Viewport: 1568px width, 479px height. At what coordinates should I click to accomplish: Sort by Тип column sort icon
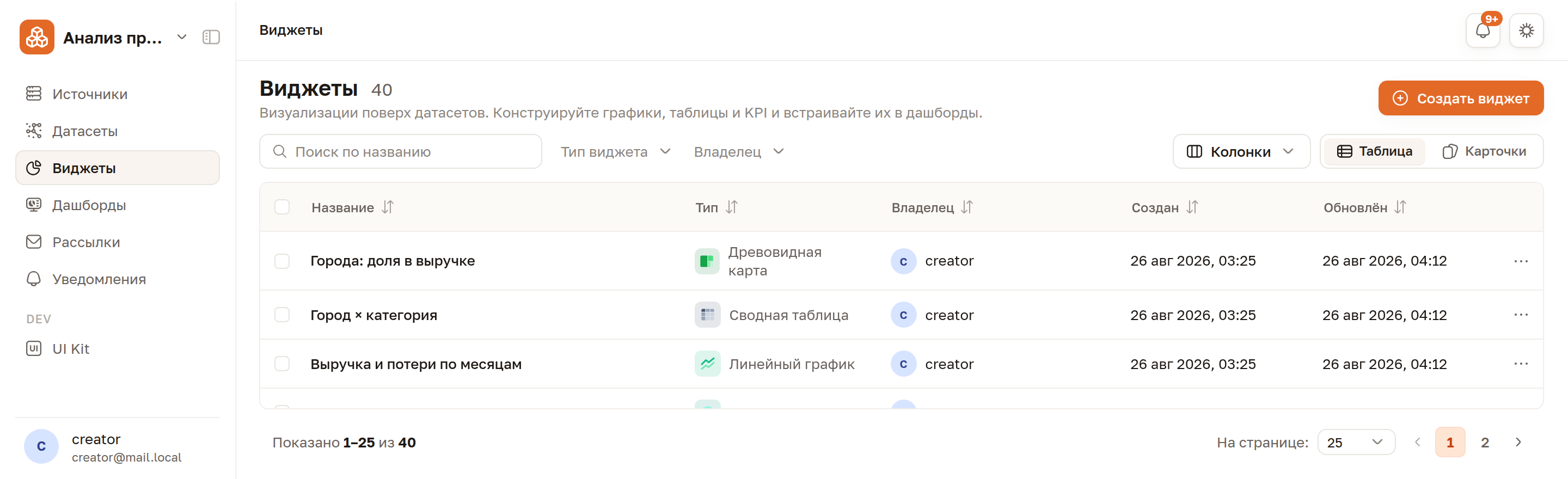pyautogui.click(x=732, y=207)
